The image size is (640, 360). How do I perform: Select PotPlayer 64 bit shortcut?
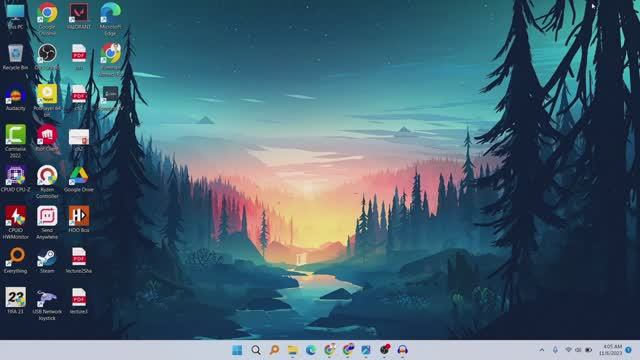[47, 100]
